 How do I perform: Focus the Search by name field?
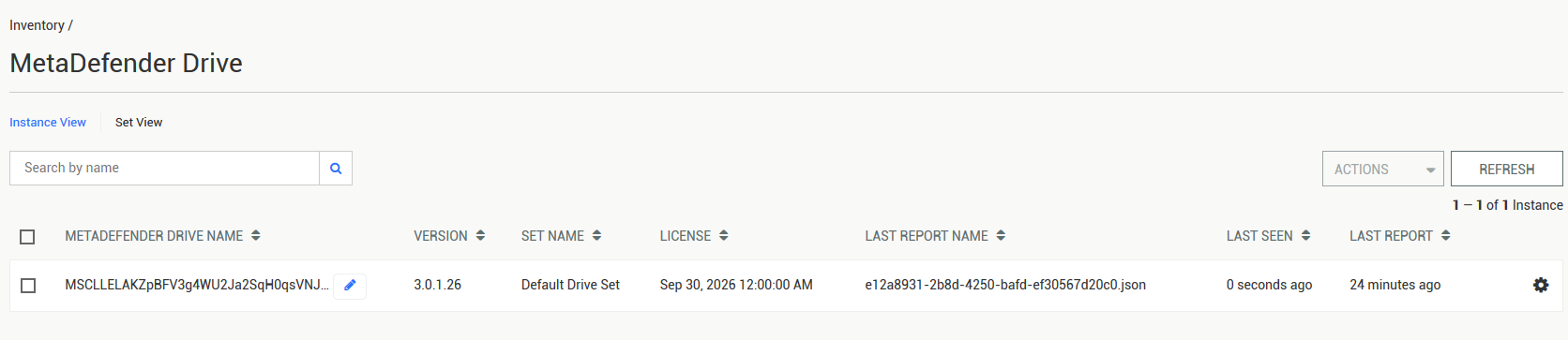tap(165, 169)
